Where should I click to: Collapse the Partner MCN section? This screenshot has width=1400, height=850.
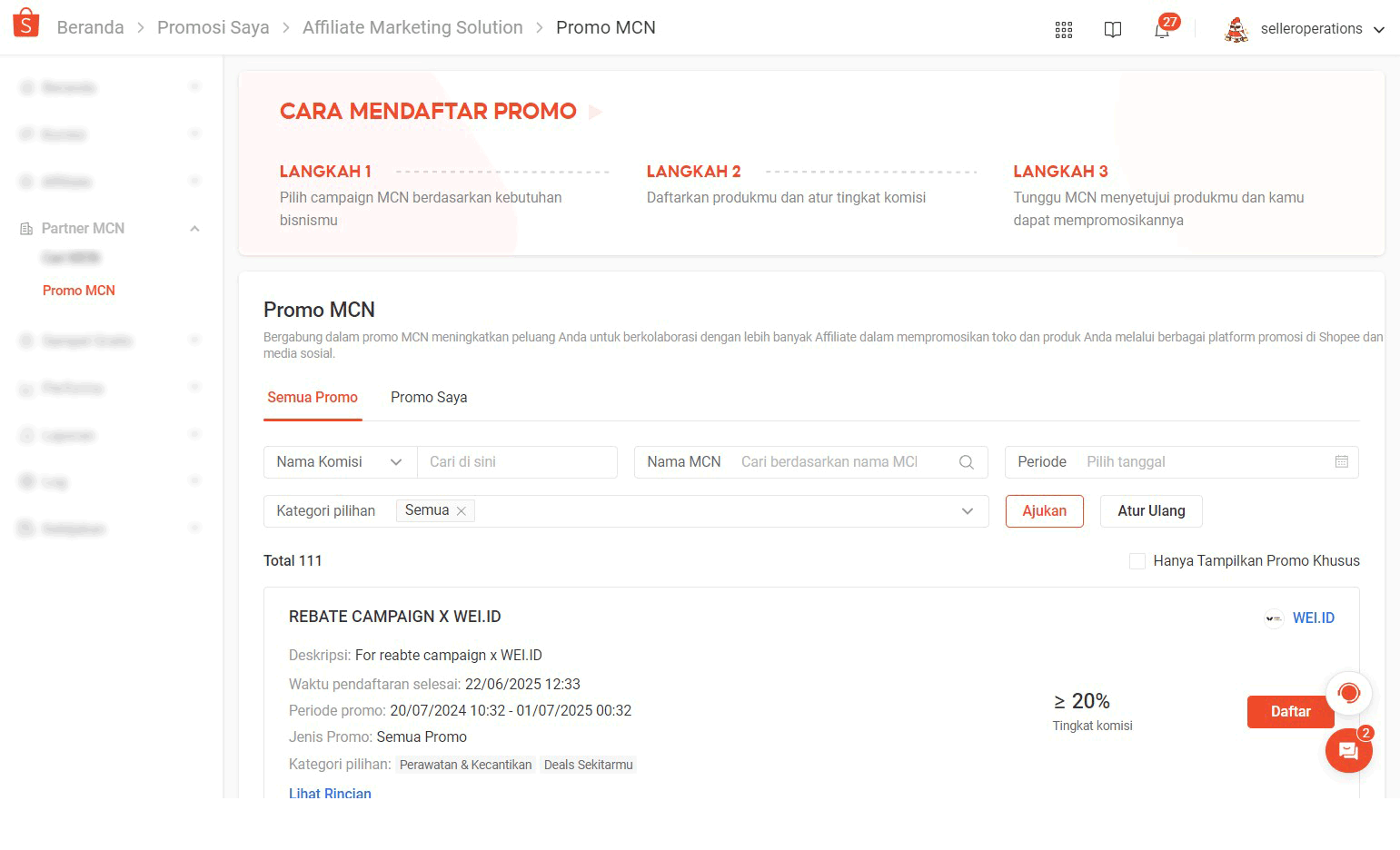pyautogui.click(x=194, y=228)
